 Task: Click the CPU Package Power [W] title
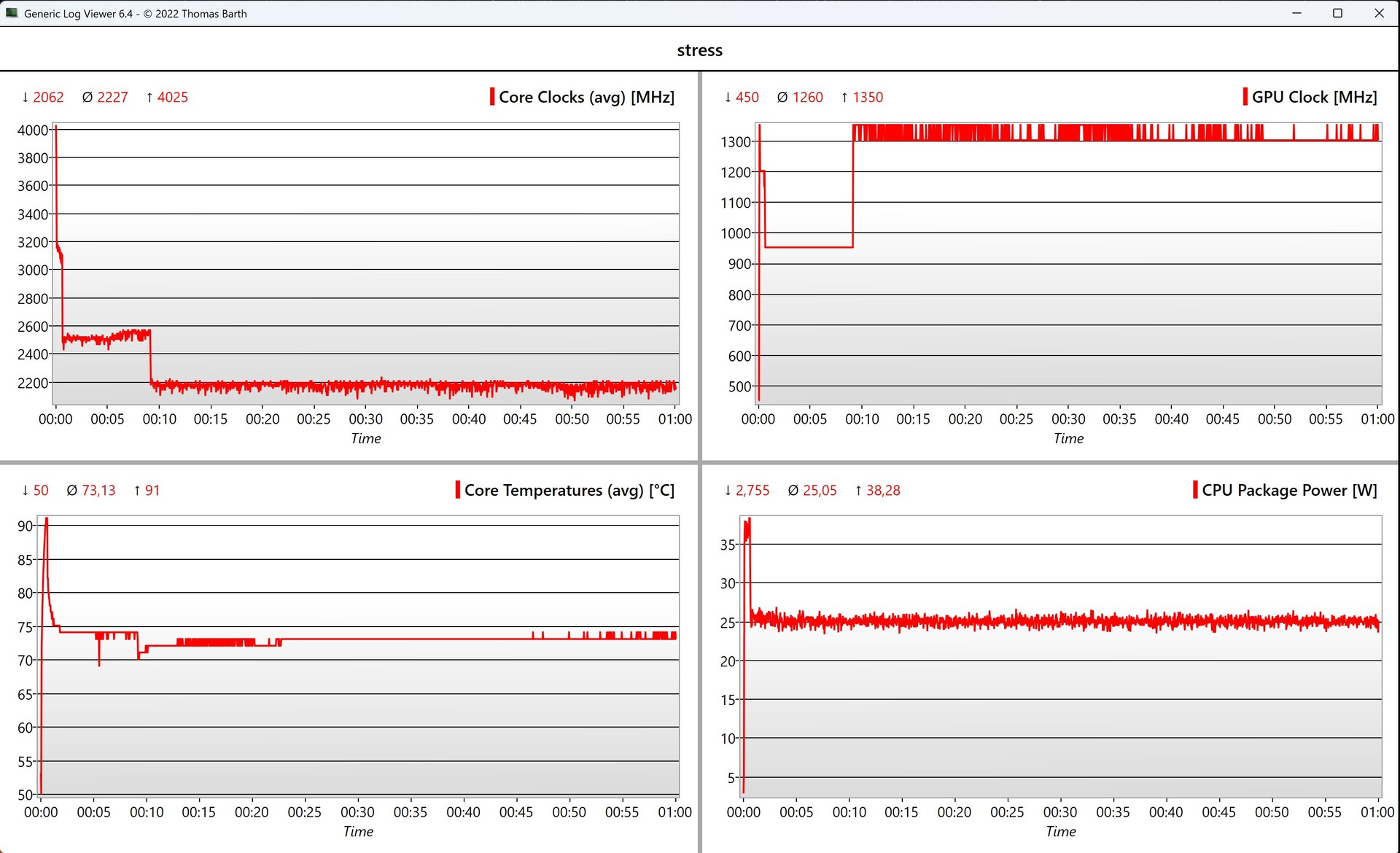point(1289,490)
